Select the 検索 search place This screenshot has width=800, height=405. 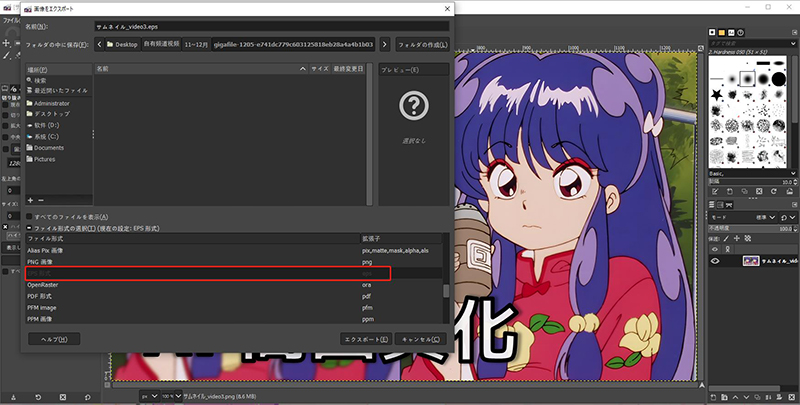click(x=40, y=80)
